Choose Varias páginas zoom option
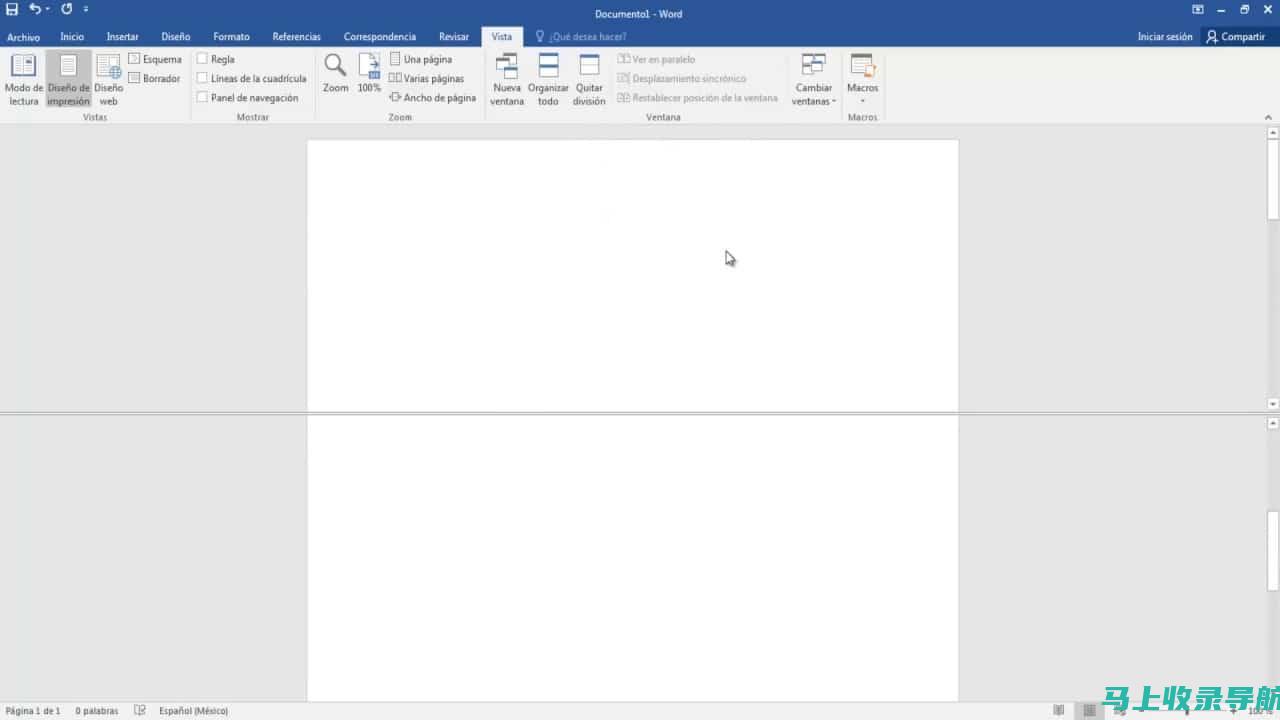1280x720 pixels. (x=427, y=78)
